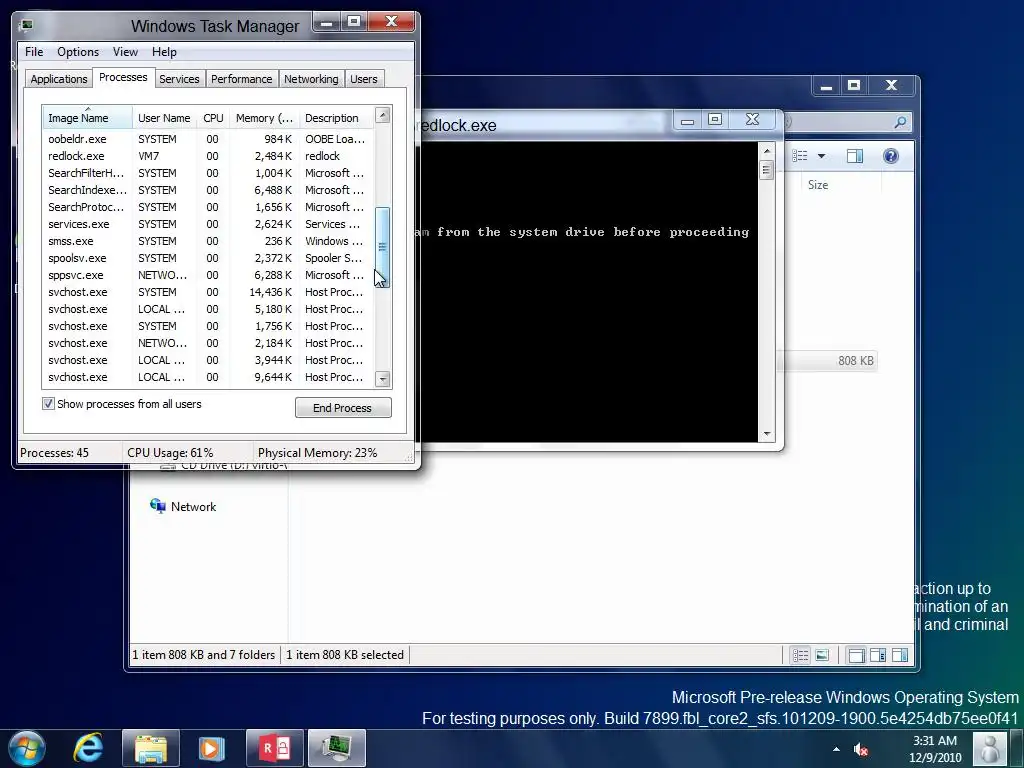
Task: Click redlock console scroll up arrow
Action: [x=767, y=152]
